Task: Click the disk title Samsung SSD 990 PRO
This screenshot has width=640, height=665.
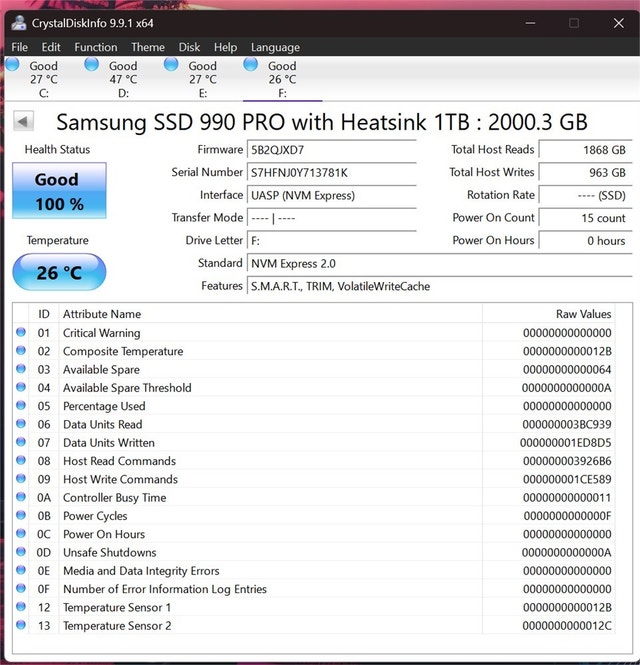Action: tap(322, 122)
